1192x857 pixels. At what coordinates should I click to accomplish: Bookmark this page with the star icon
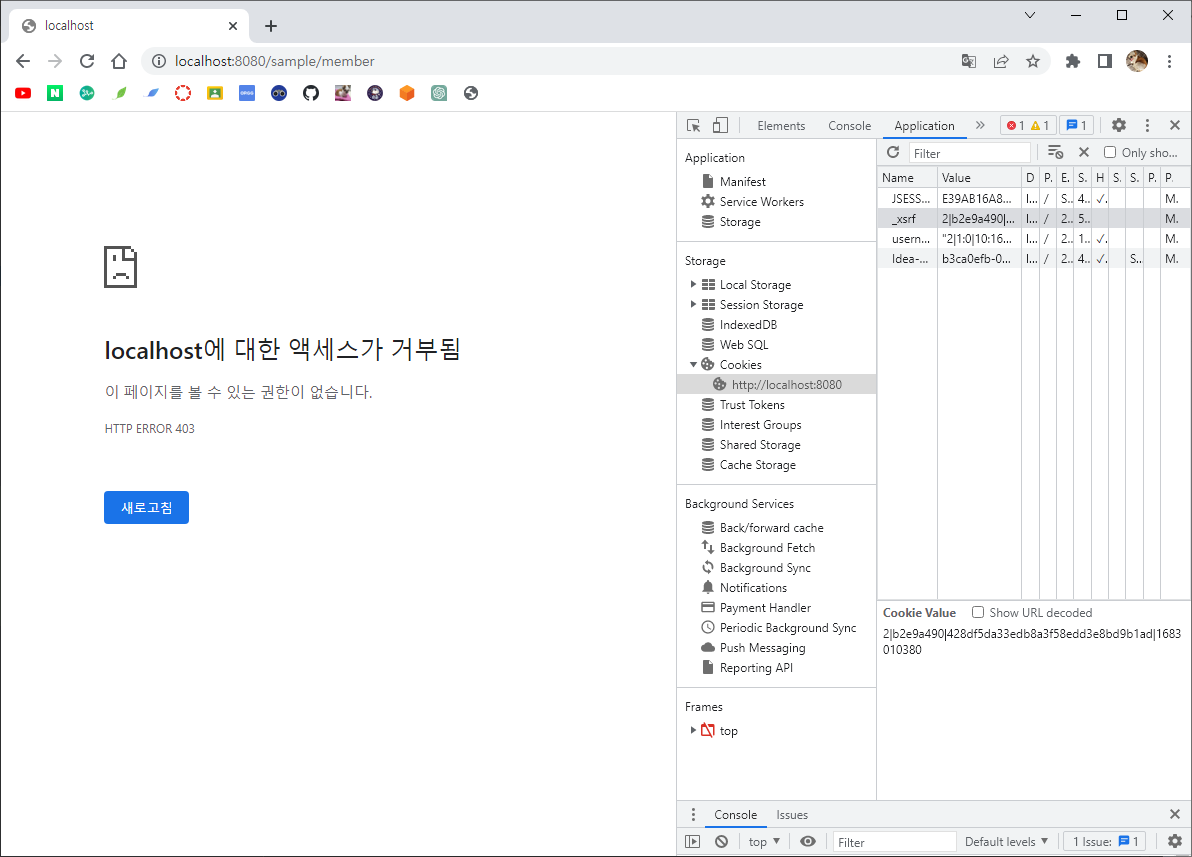coord(1033,61)
